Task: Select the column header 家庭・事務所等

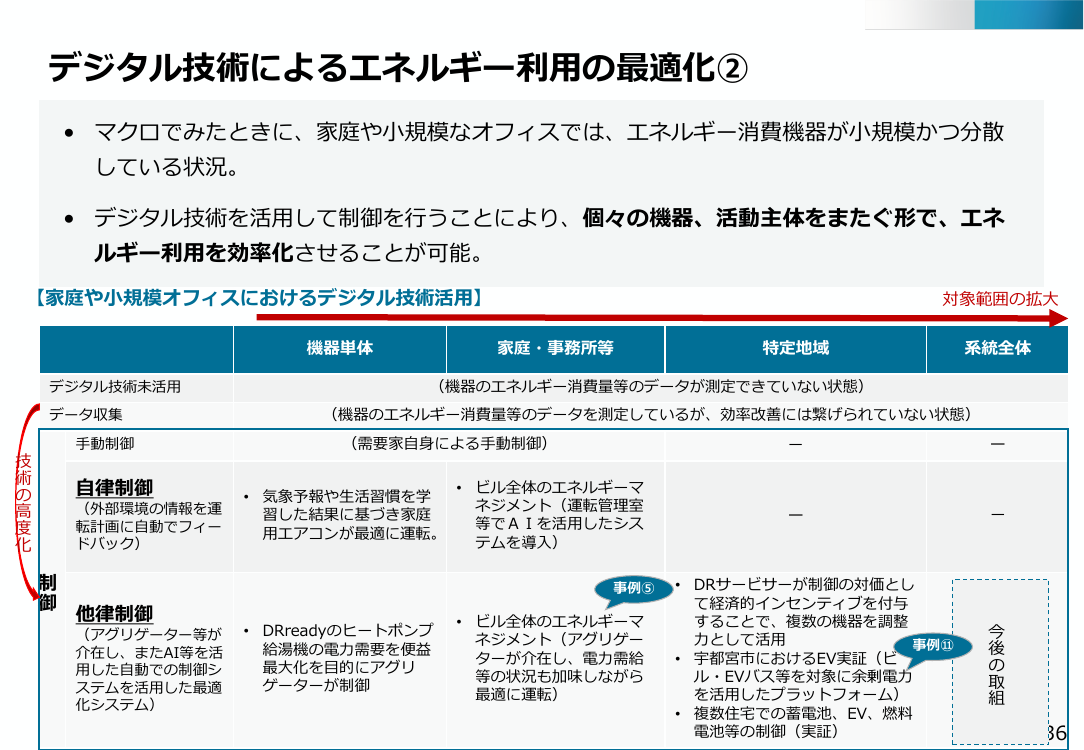Action: click(555, 348)
